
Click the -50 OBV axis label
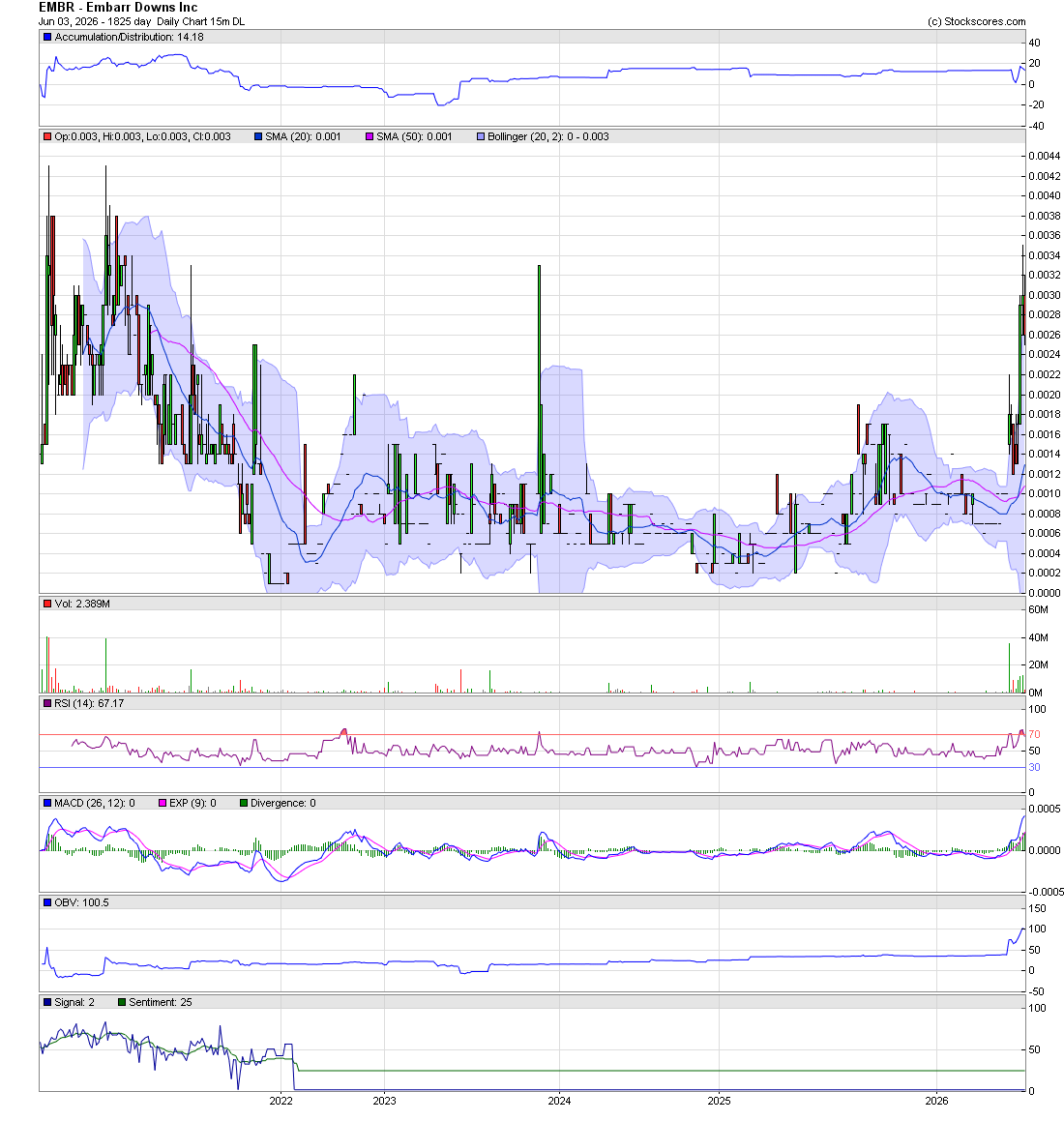1036,991
